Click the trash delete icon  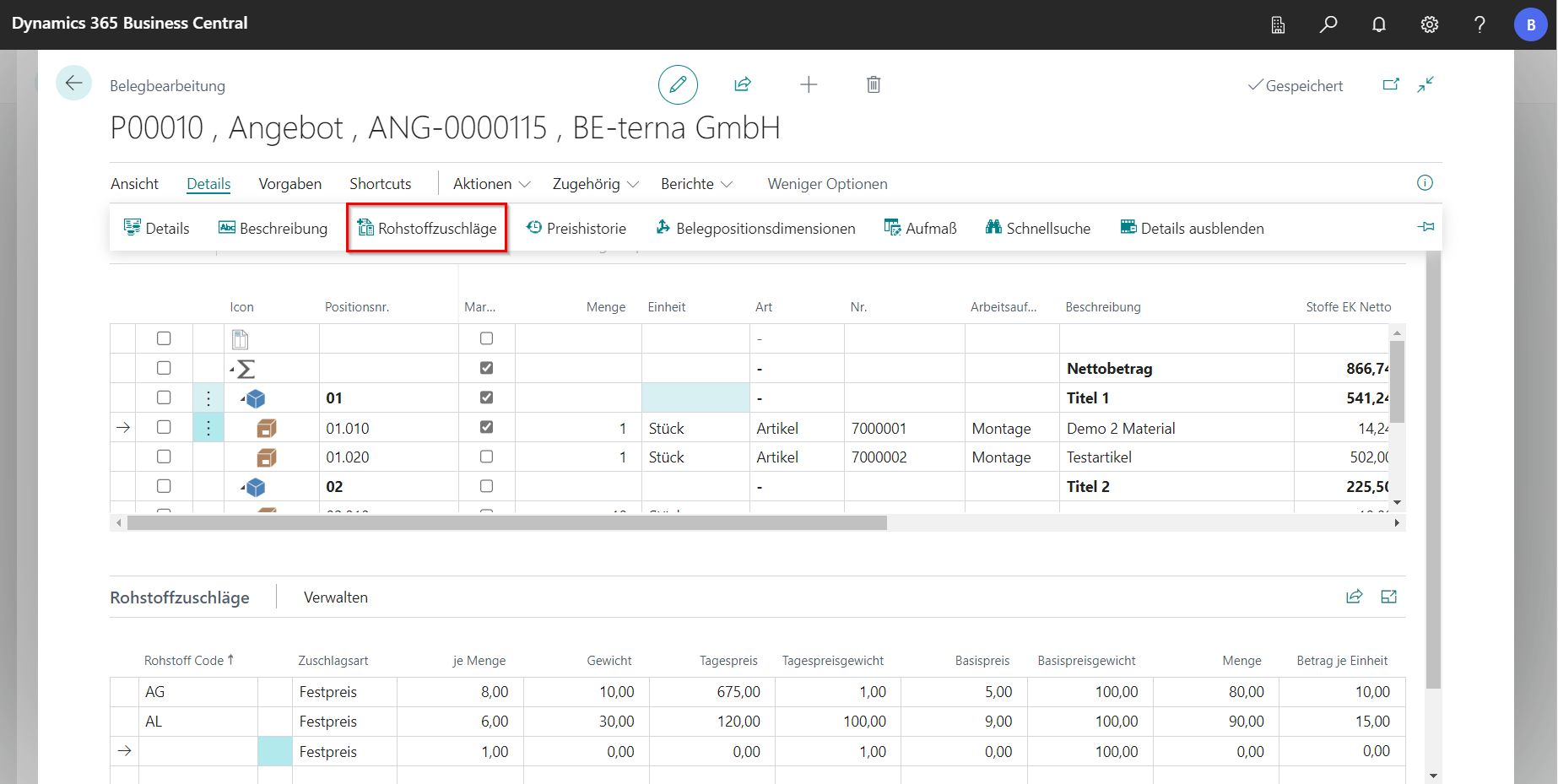click(874, 84)
